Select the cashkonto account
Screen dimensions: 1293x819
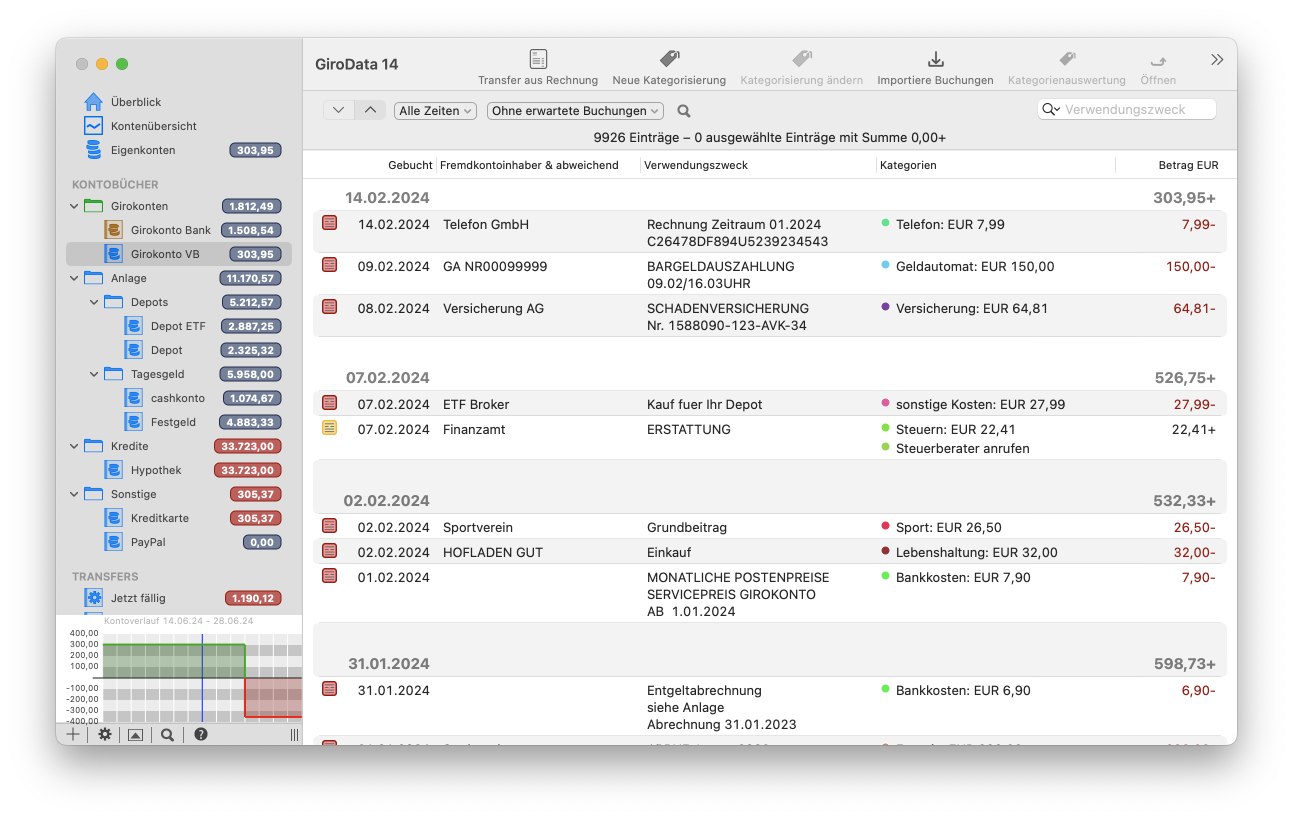(x=179, y=398)
